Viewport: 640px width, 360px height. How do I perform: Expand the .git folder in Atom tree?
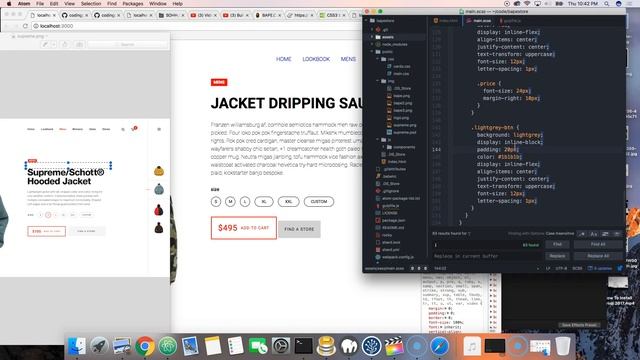372,30
